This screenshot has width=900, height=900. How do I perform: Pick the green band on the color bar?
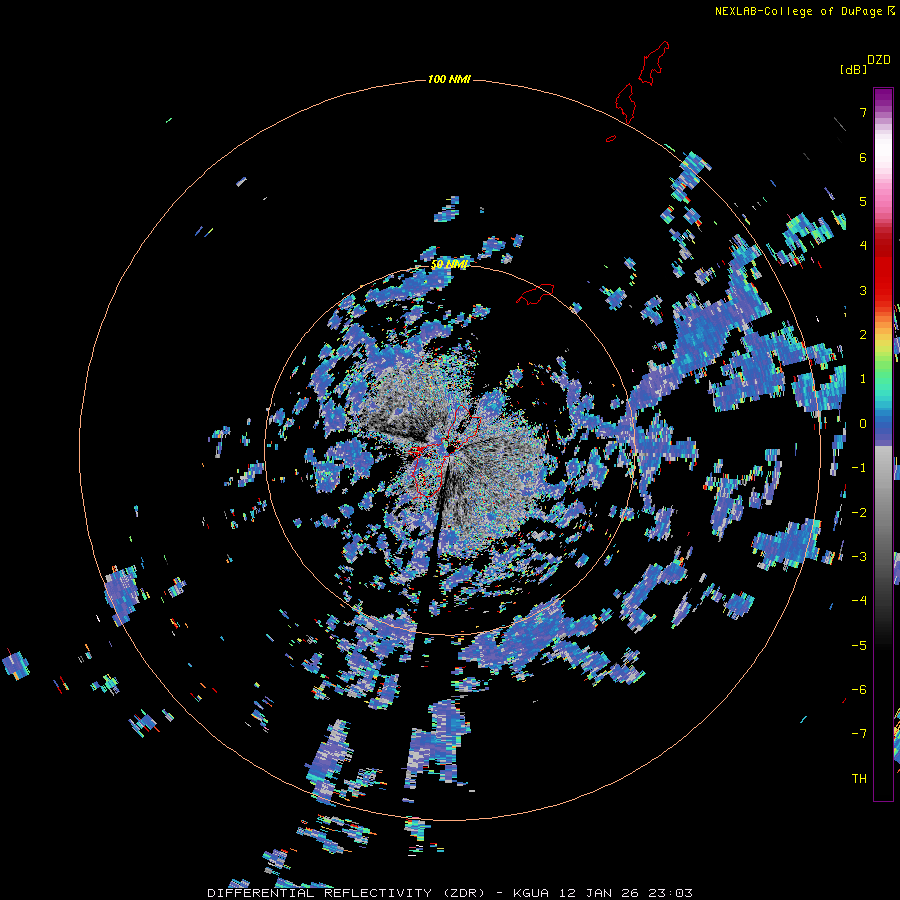pyautogui.click(x=883, y=367)
